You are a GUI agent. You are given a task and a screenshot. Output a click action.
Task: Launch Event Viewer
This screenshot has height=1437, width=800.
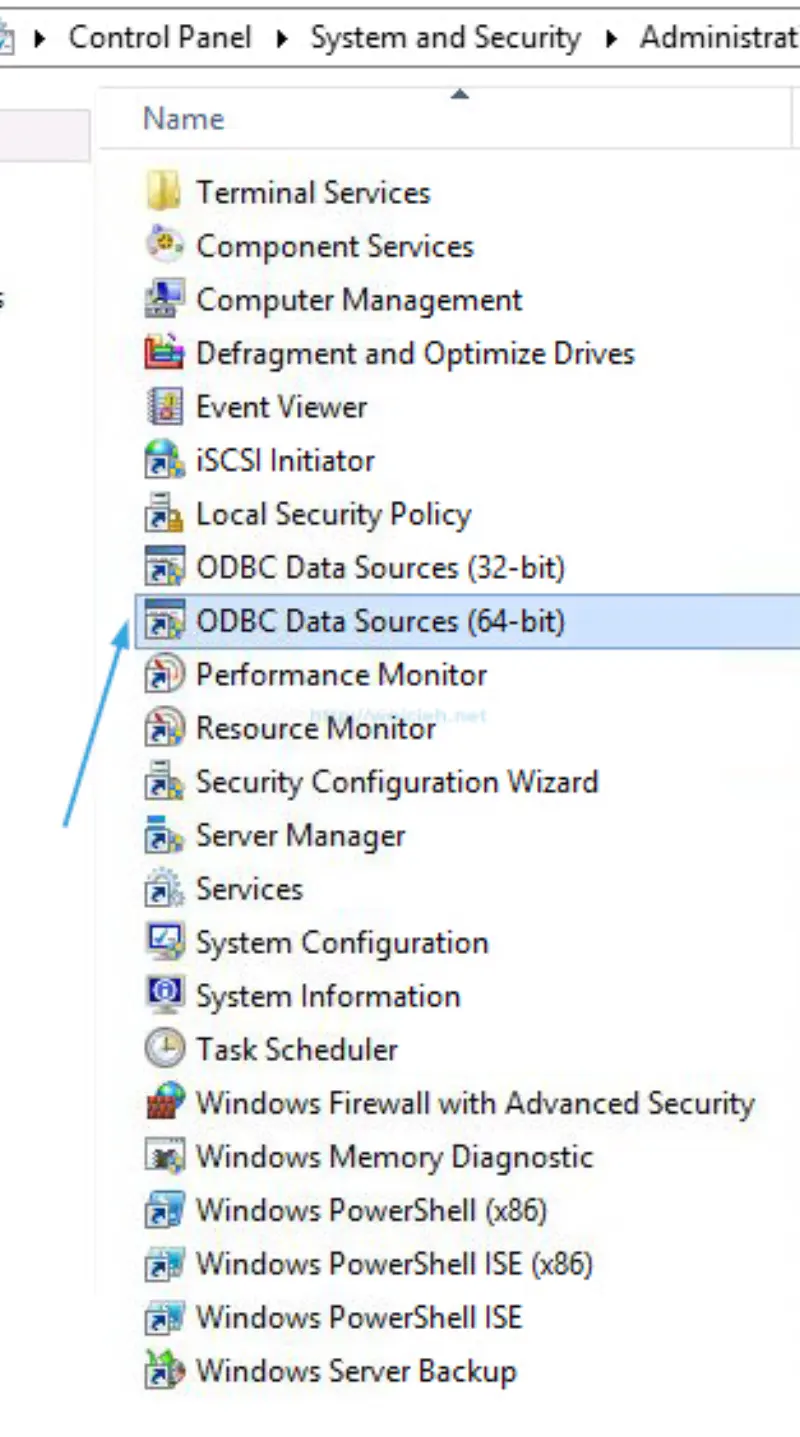coord(281,407)
